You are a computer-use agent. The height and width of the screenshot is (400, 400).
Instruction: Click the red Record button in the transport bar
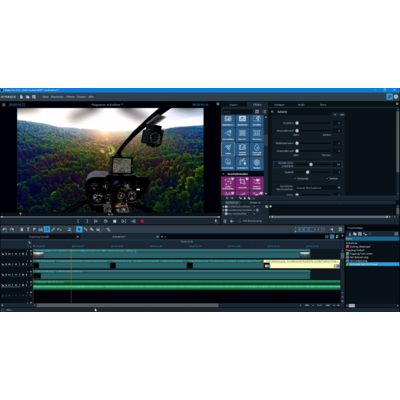(142, 221)
